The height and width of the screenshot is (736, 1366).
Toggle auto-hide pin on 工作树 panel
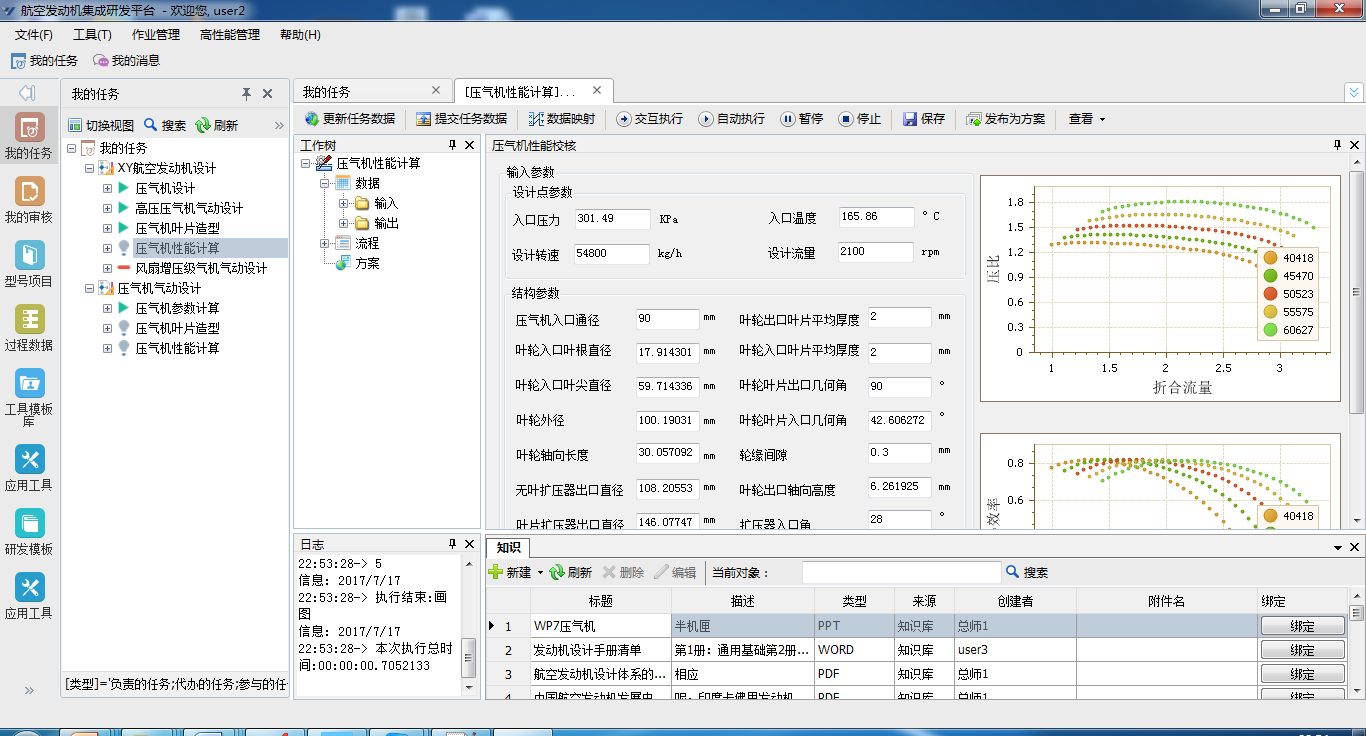[452, 146]
